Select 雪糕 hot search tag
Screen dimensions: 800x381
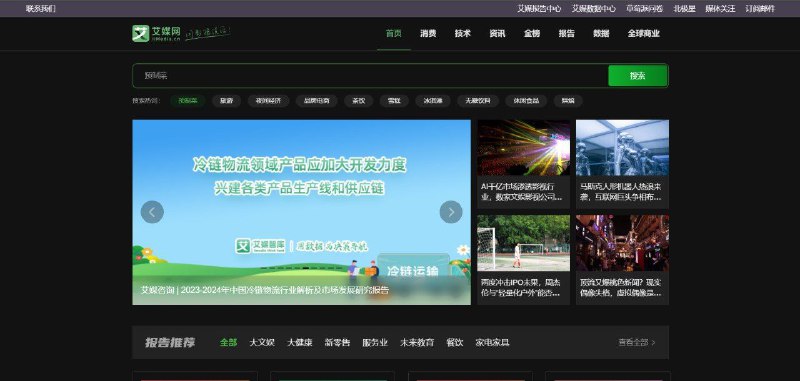point(394,101)
